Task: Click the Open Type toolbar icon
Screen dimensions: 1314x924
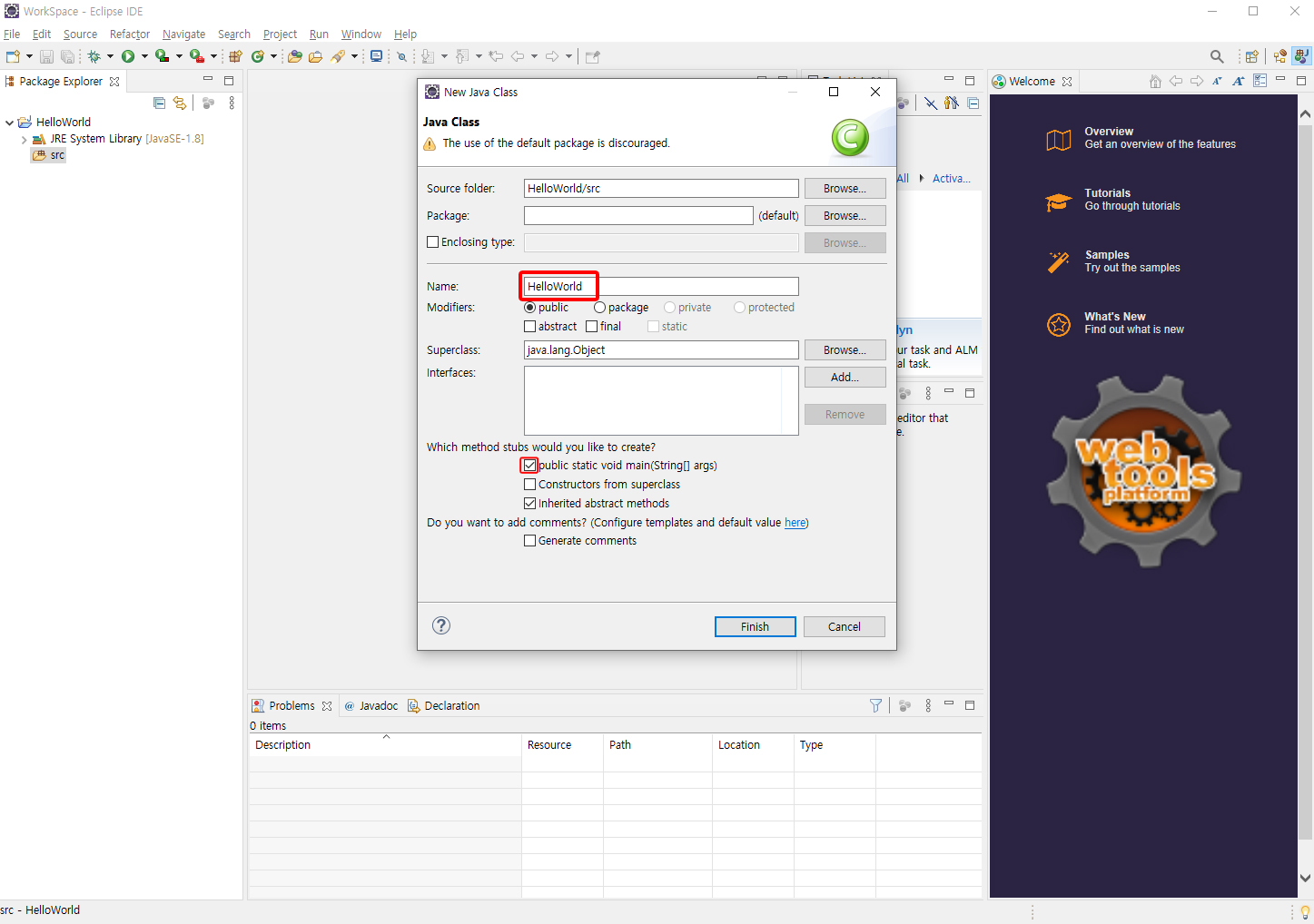Action: click(x=294, y=56)
